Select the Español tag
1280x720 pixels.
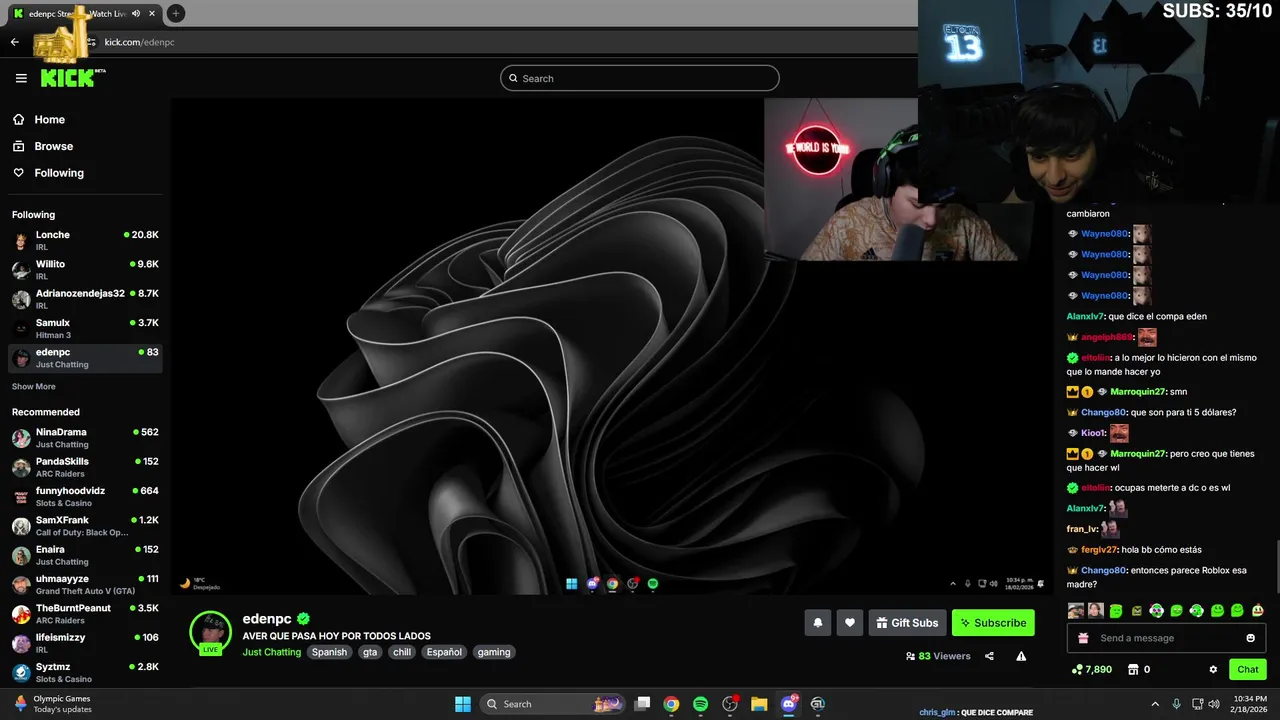pyautogui.click(x=444, y=652)
